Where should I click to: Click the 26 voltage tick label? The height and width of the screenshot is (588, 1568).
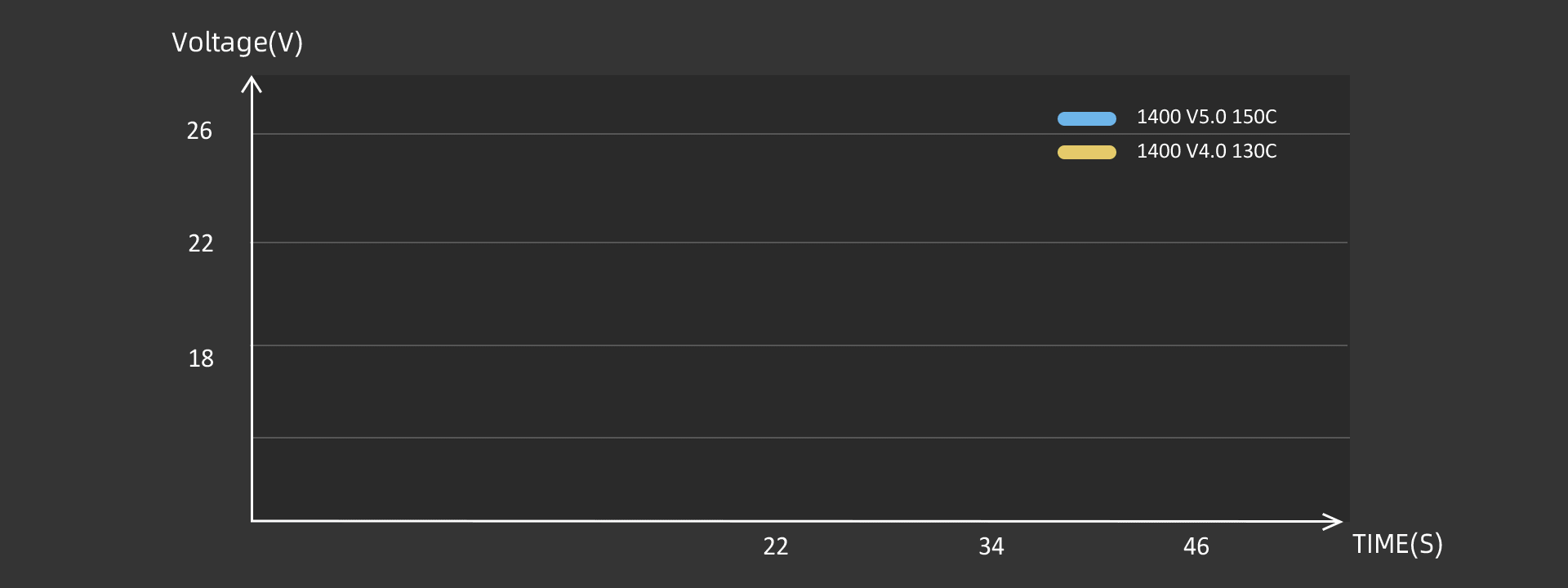coord(199,131)
